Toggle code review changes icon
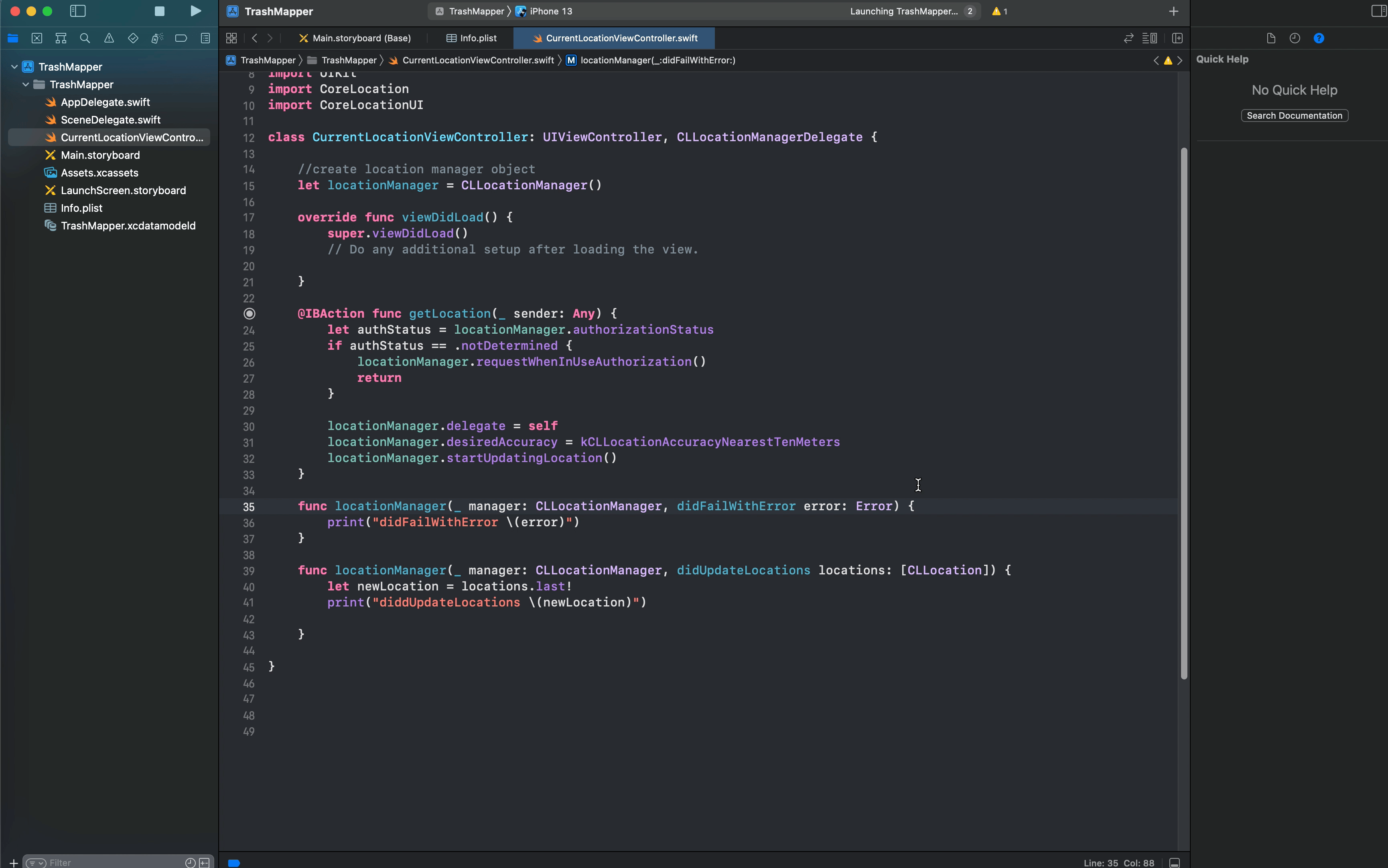 pyautogui.click(x=1128, y=38)
